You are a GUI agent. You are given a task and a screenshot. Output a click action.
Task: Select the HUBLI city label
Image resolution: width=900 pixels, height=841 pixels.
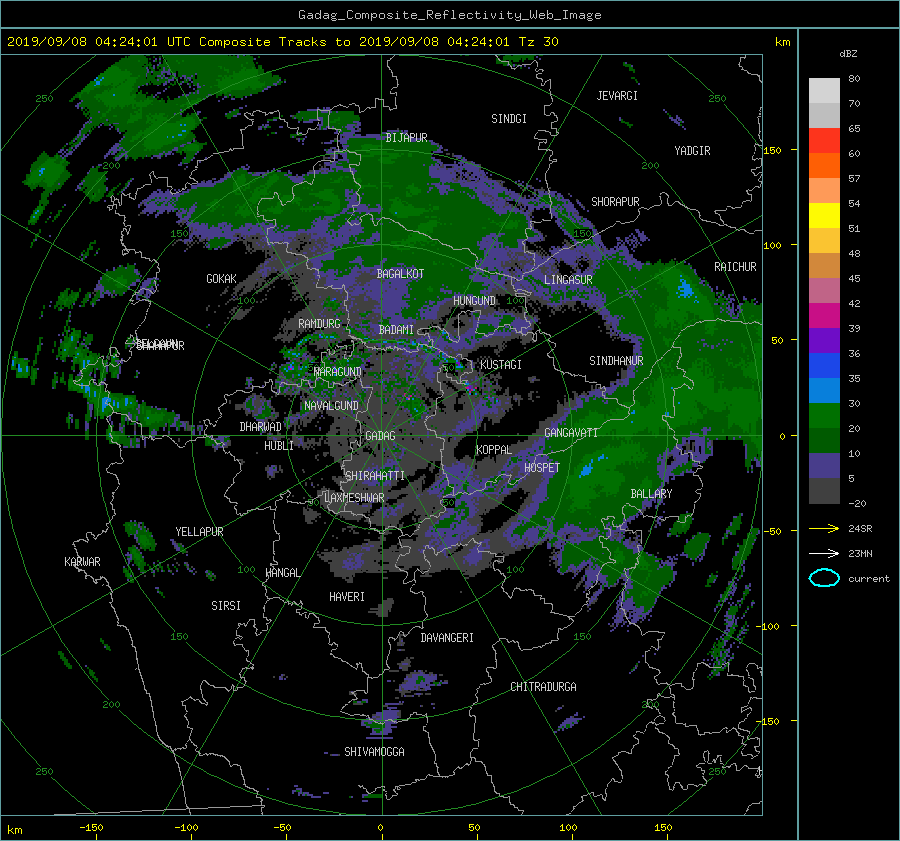[279, 446]
